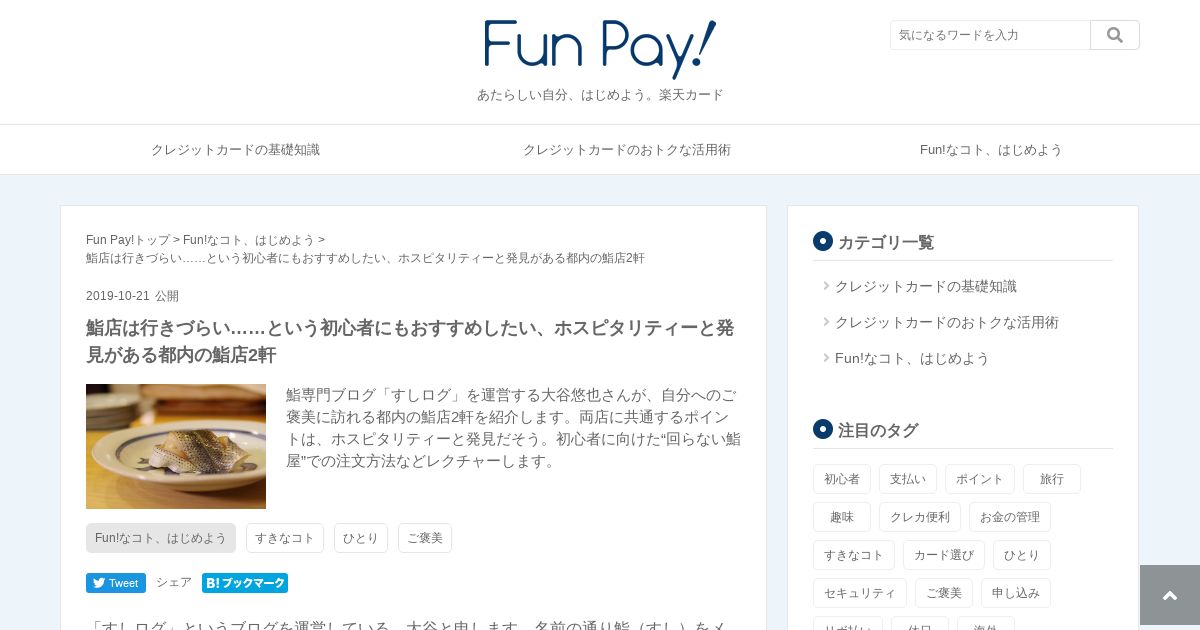Select the ひとり tag in 注目のタグ sidebar
The width and height of the screenshot is (1200, 630).
click(1022, 555)
